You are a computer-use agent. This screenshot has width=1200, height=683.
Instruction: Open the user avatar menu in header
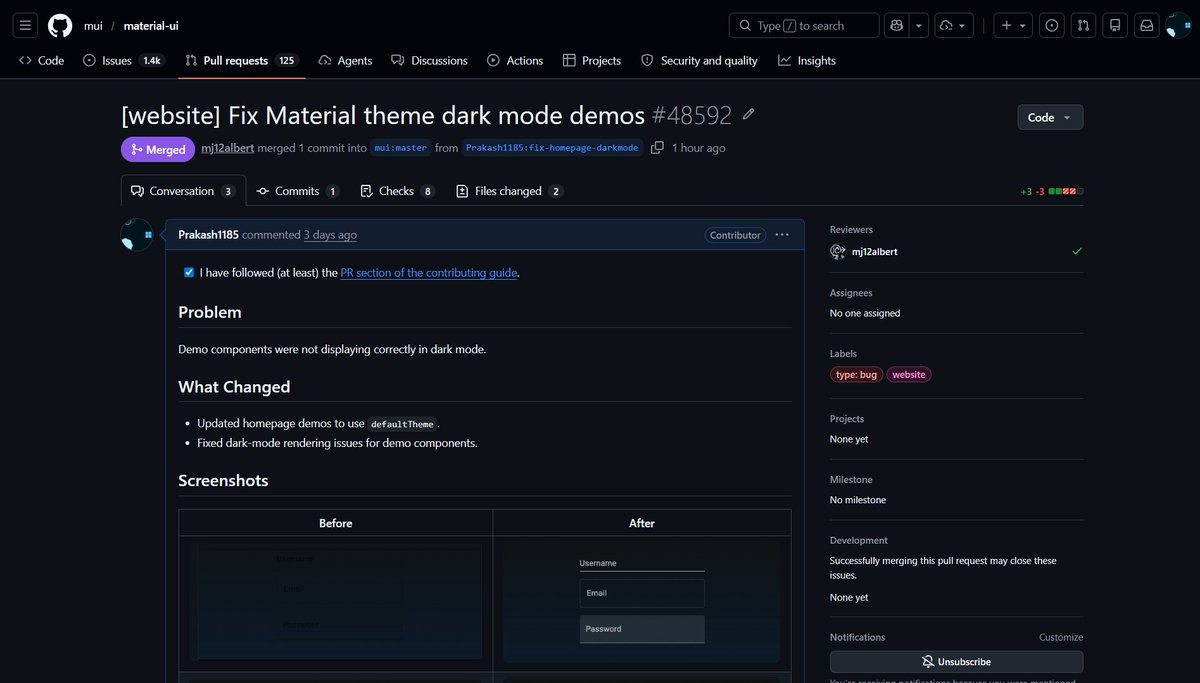pyautogui.click(x=1178, y=26)
